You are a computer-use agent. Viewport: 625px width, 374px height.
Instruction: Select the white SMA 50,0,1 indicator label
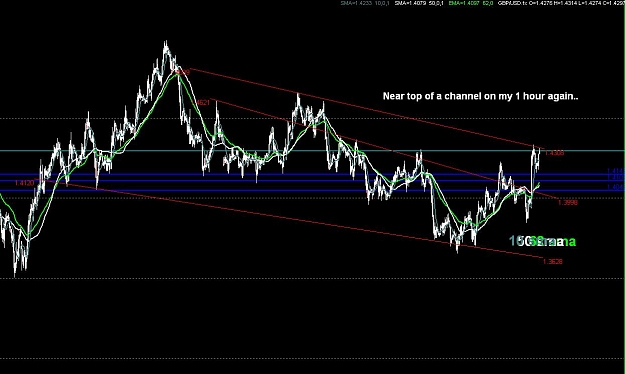click(419, 3)
